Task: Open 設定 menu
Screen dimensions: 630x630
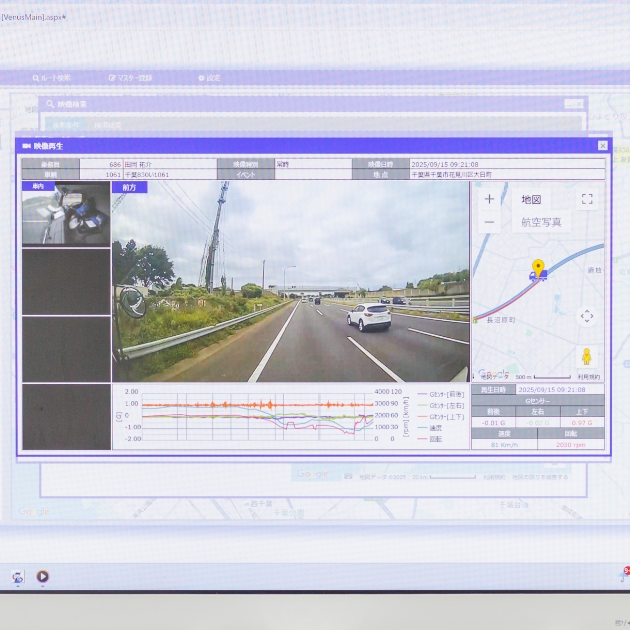Action: tap(209, 78)
